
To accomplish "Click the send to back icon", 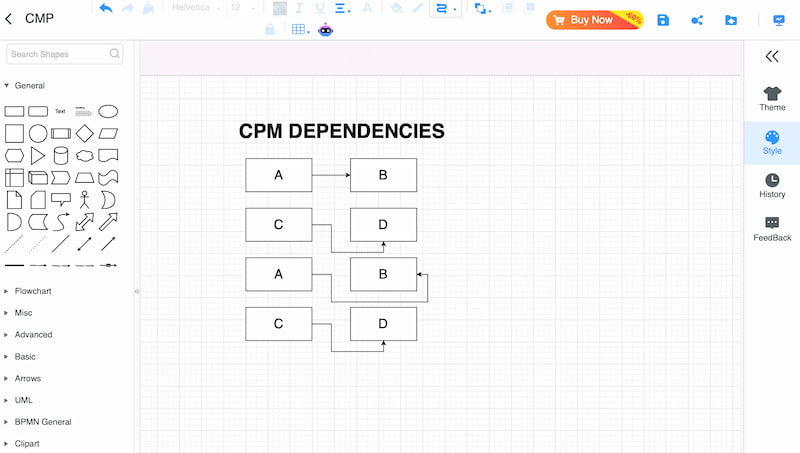I will point(529,8).
